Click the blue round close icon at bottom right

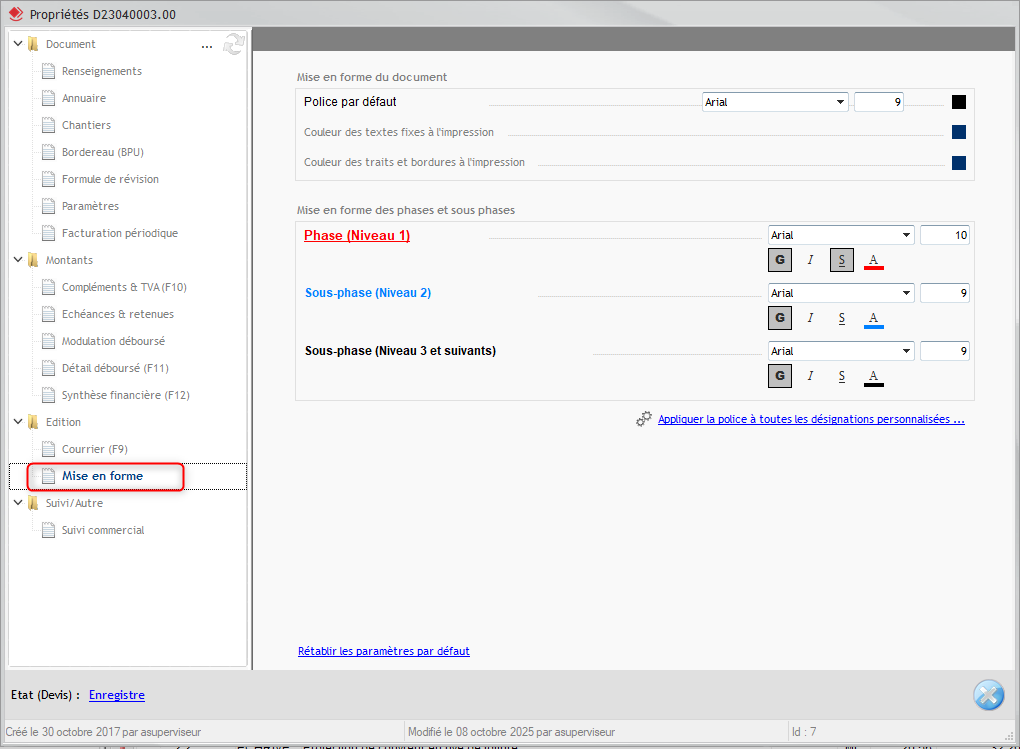pyautogui.click(x=988, y=695)
